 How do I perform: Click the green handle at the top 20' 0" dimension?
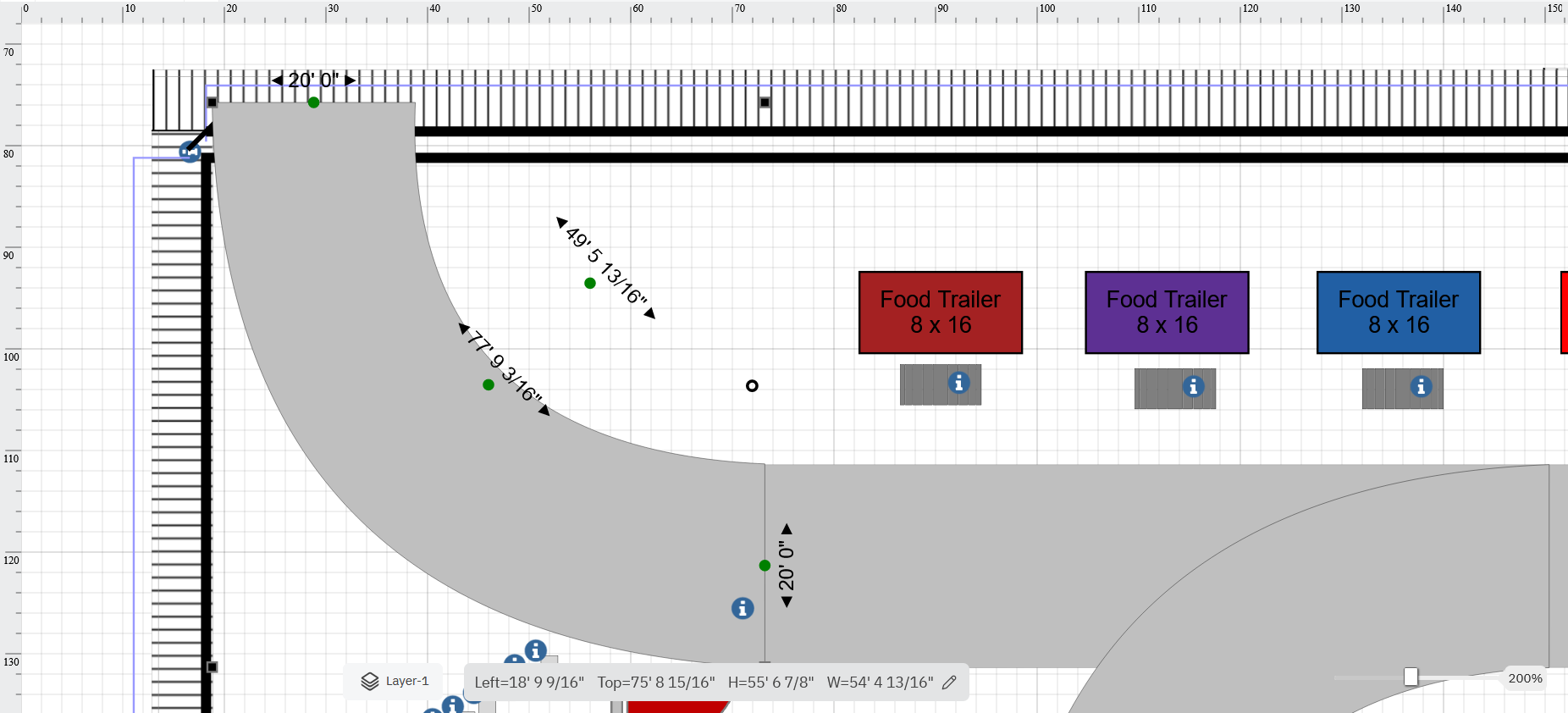(314, 102)
